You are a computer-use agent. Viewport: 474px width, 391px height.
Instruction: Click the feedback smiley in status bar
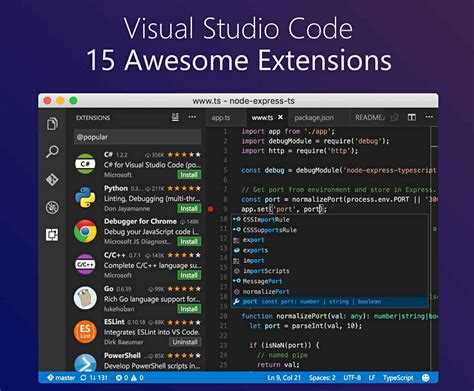(x=426, y=378)
